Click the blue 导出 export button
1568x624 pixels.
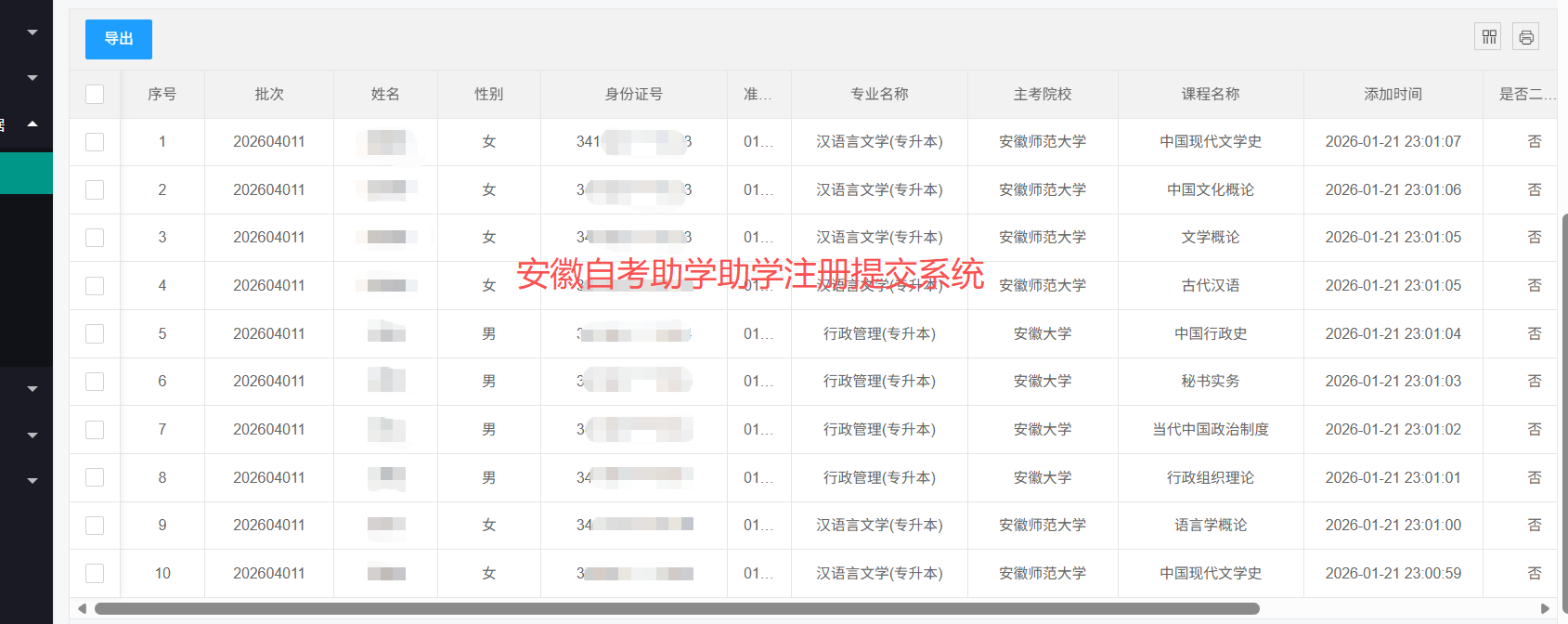point(119,39)
